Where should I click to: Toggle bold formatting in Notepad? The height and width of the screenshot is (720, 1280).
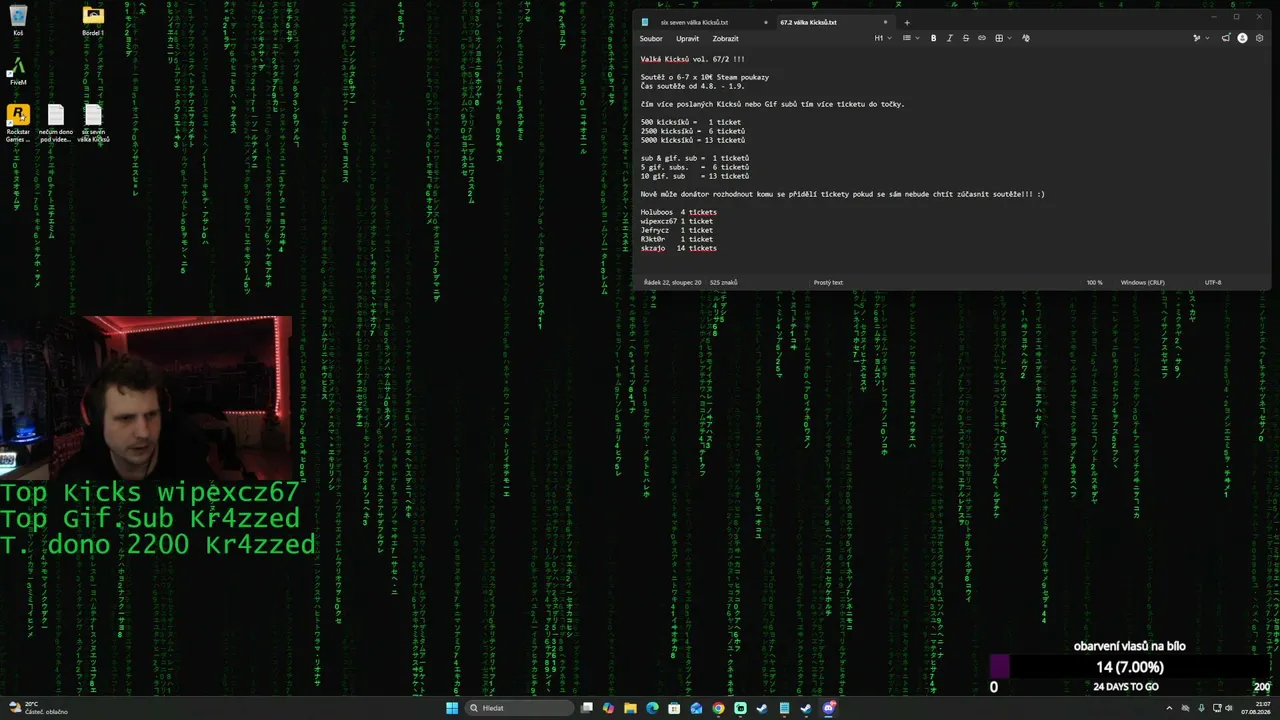[x=933, y=38]
